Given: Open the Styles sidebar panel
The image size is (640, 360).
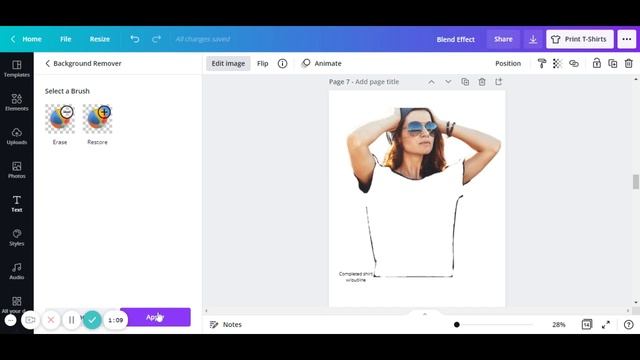Looking at the screenshot, I should [x=17, y=237].
